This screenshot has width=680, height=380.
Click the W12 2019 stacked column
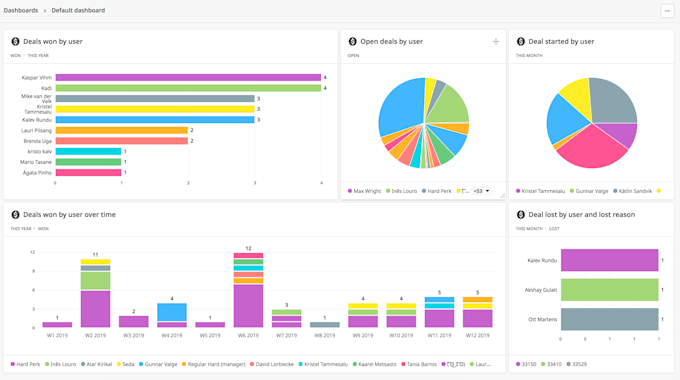click(x=477, y=312)
